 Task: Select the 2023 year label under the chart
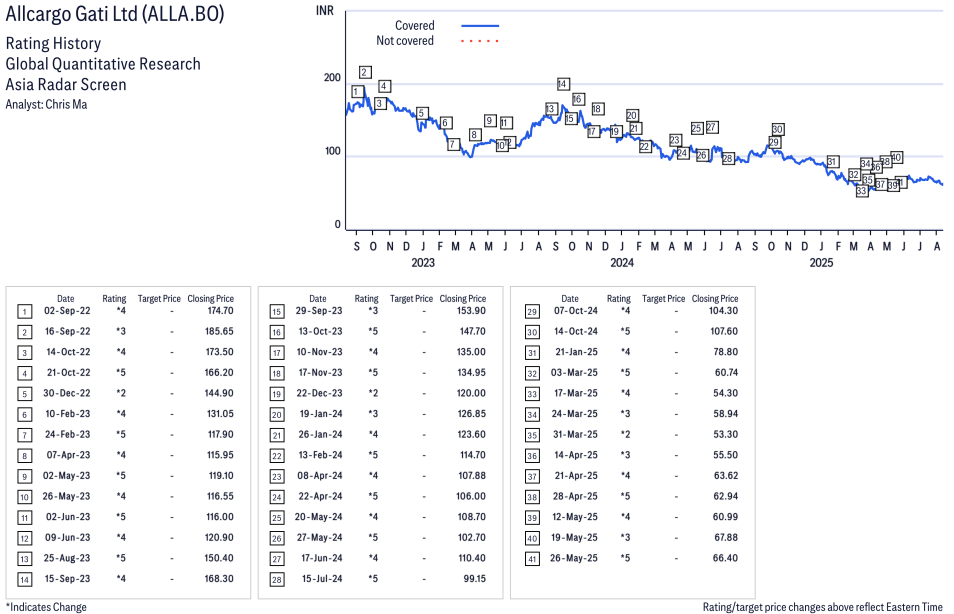point(423,262)
